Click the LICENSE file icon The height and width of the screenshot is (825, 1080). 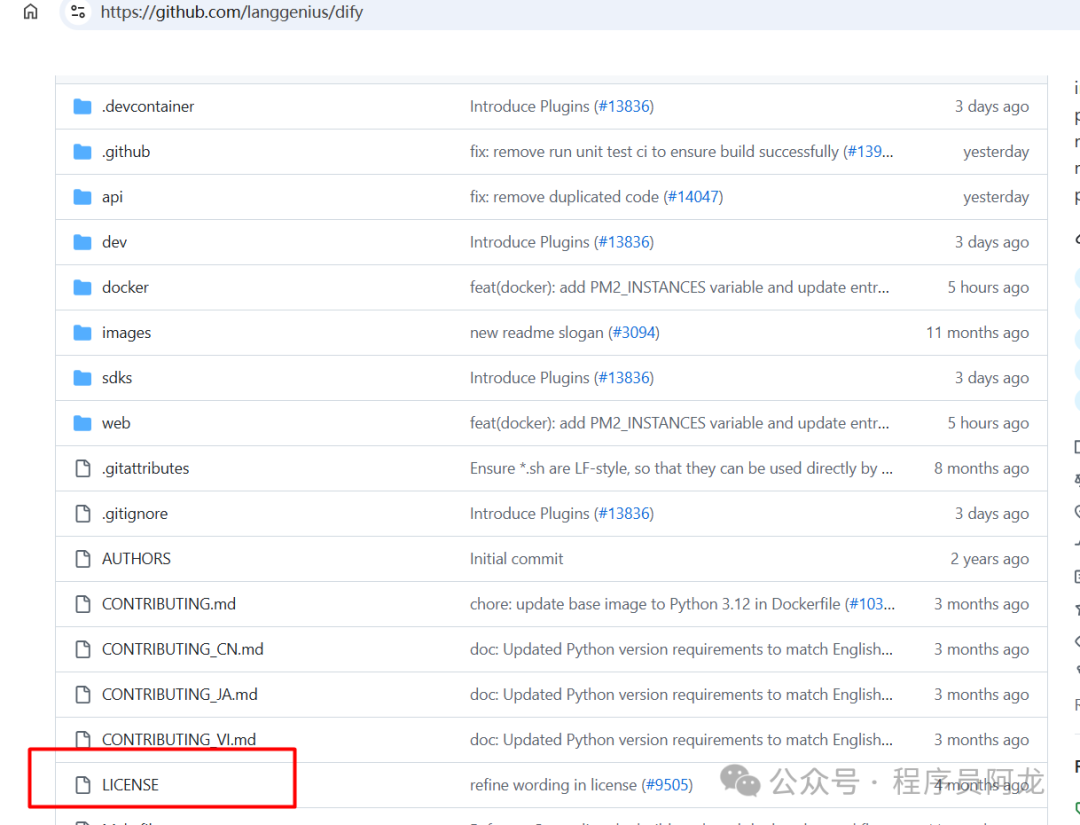point(83,785)
